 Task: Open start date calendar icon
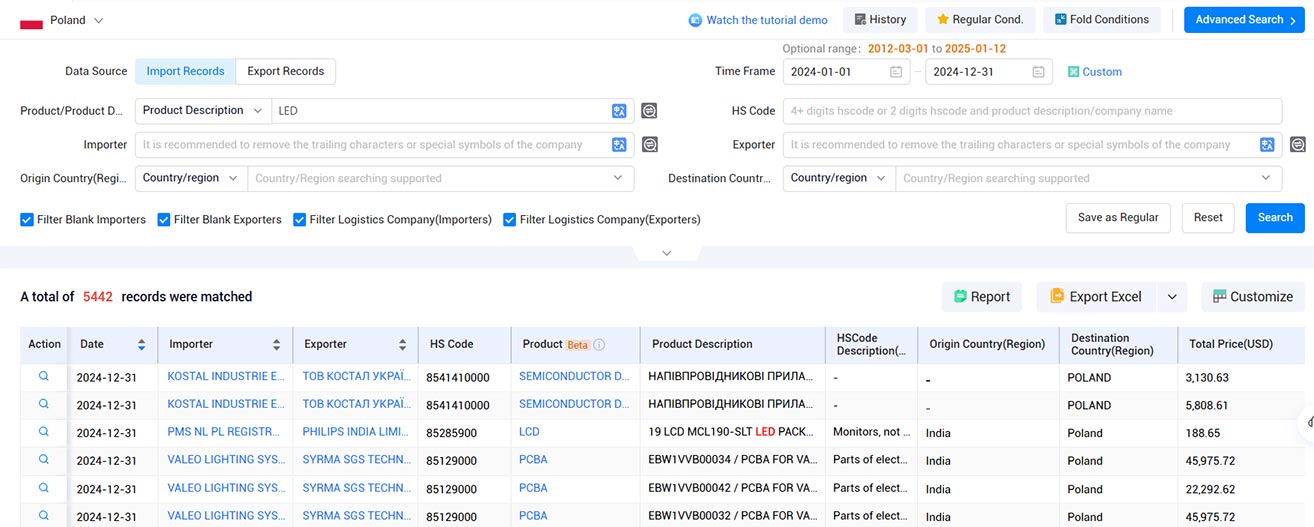pyautogui.click(x=896, y=72)
